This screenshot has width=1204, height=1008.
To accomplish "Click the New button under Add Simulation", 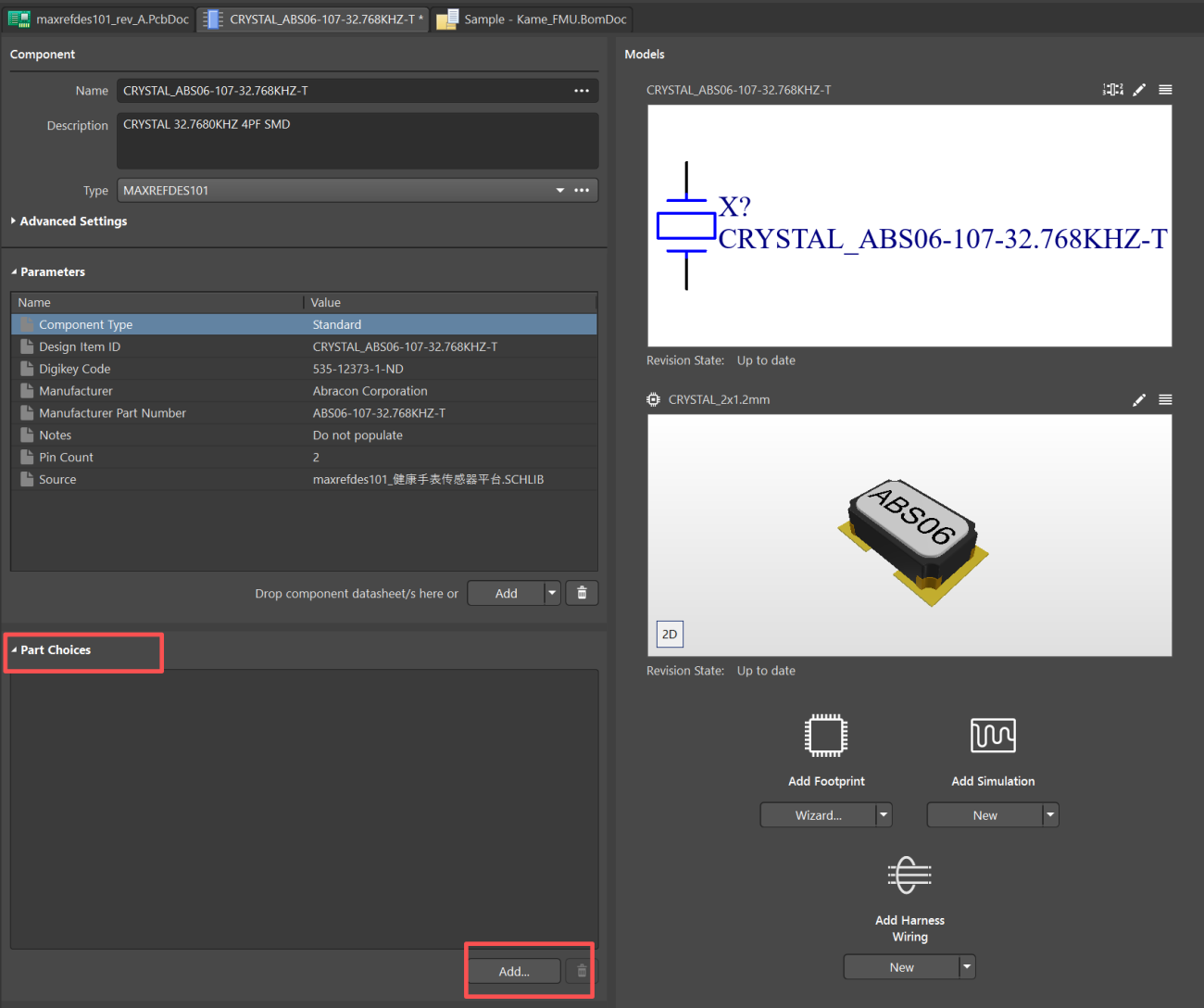I will coord(985,815).
